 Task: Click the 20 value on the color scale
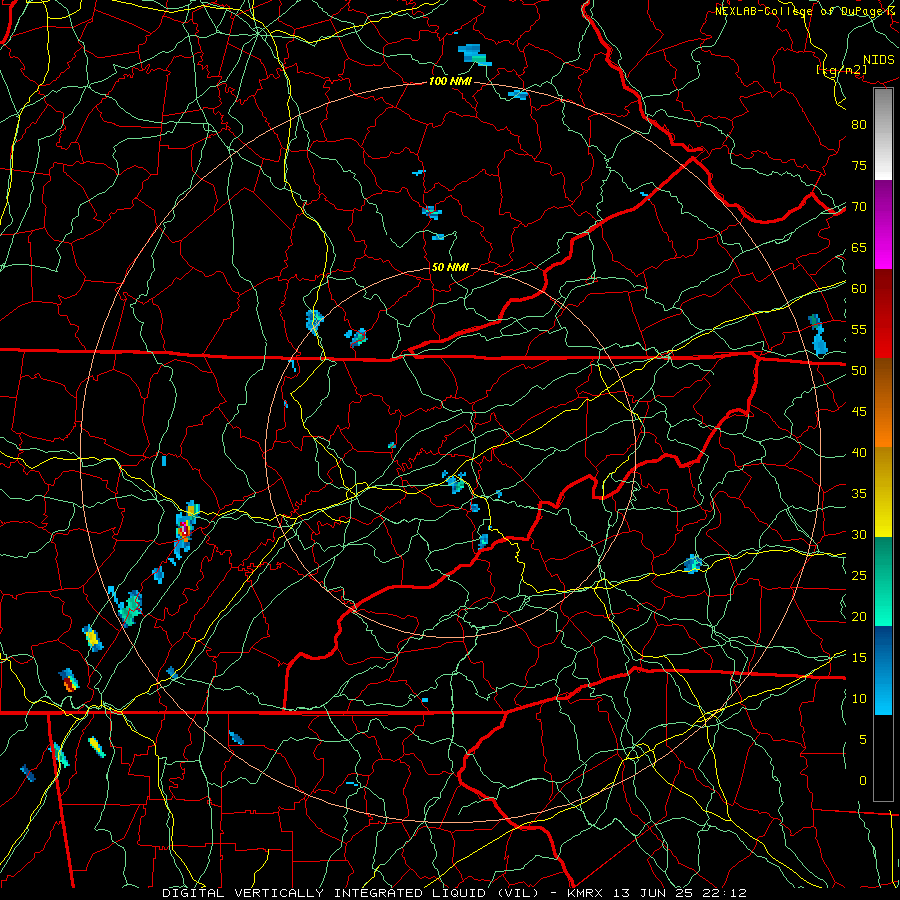tap(859, 617)
